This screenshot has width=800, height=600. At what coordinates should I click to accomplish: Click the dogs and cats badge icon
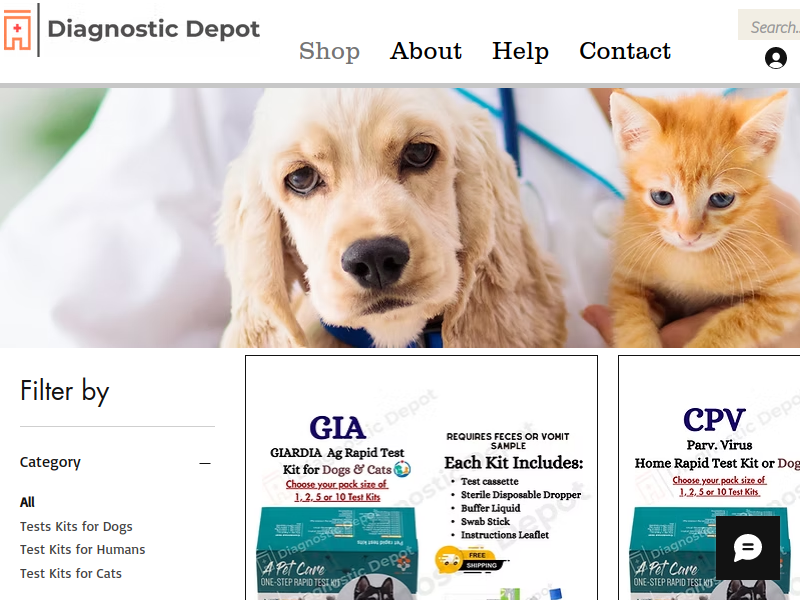tap(402, 468)
